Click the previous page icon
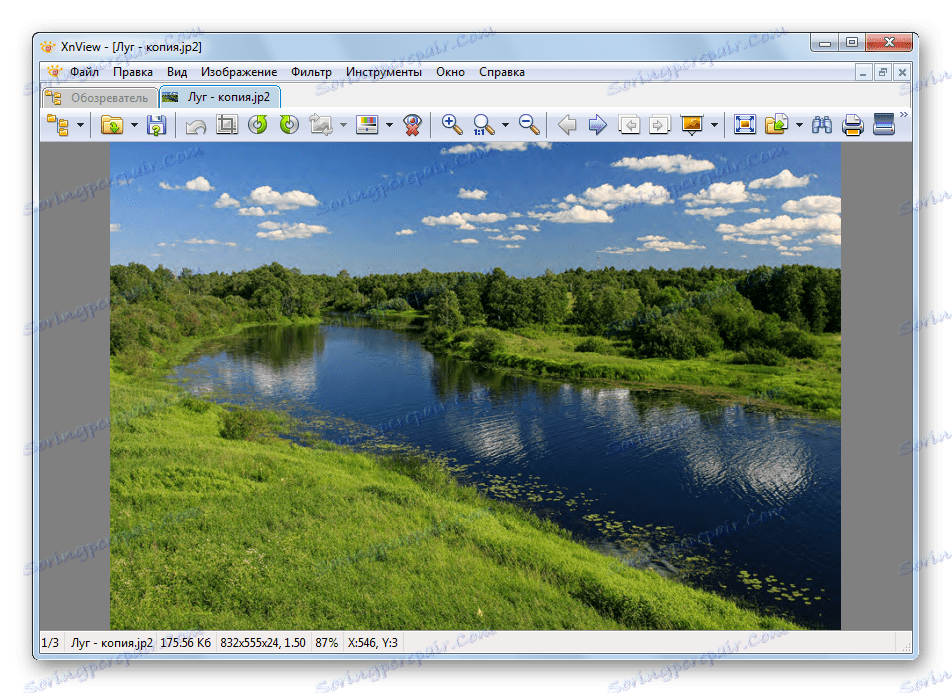 coord(629,125)
